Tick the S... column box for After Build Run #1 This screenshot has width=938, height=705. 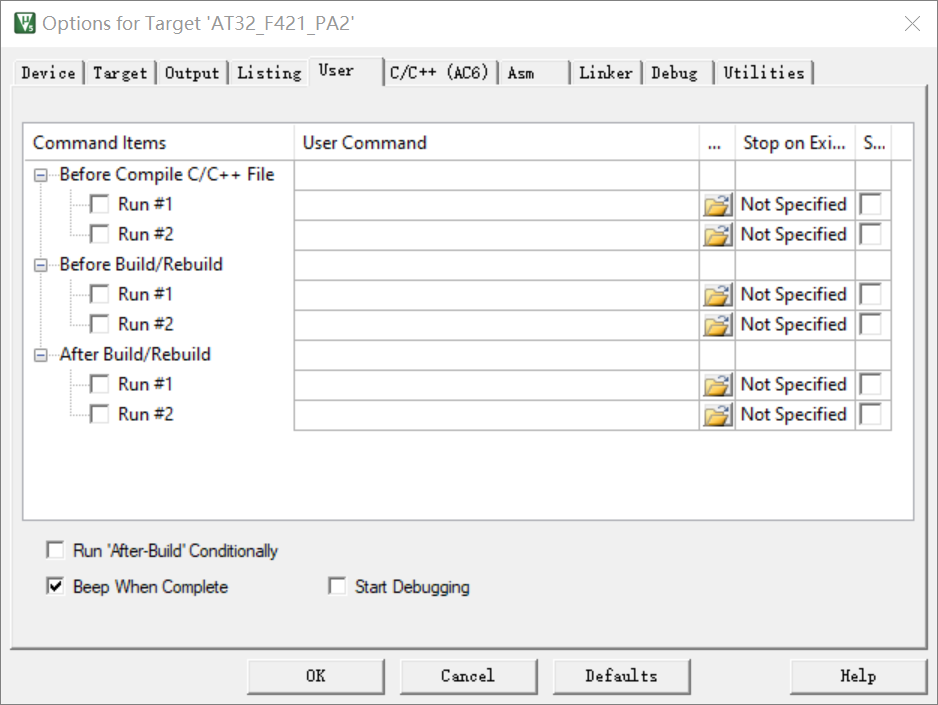(870, 384)
